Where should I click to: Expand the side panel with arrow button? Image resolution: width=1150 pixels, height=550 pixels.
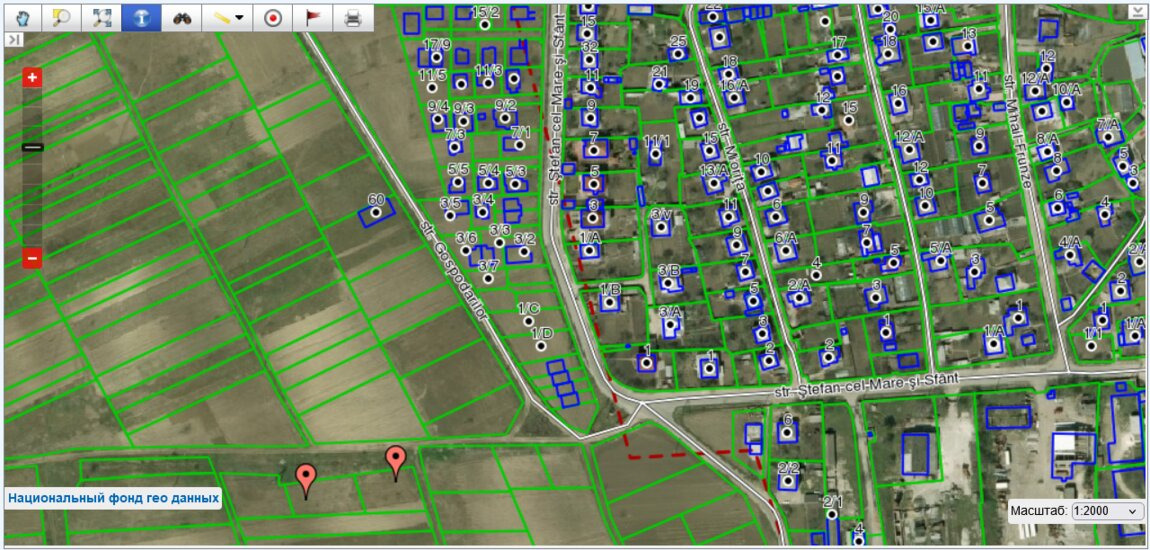pos(14,39)
